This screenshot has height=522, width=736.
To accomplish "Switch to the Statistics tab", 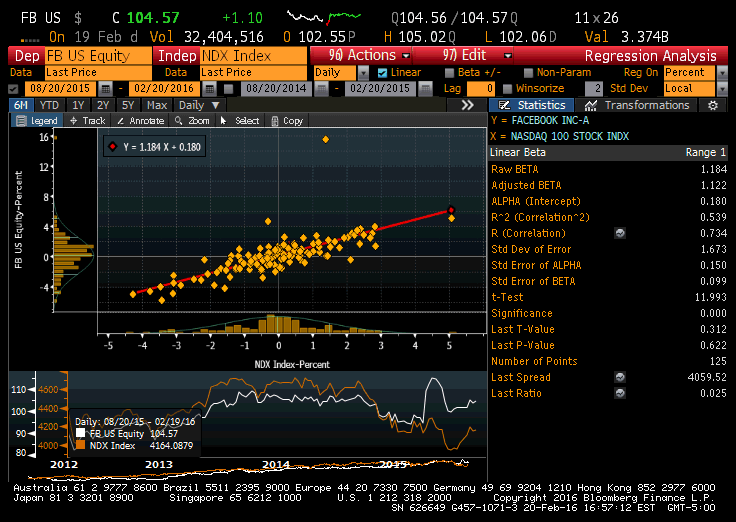I will [x=531, y=105].
